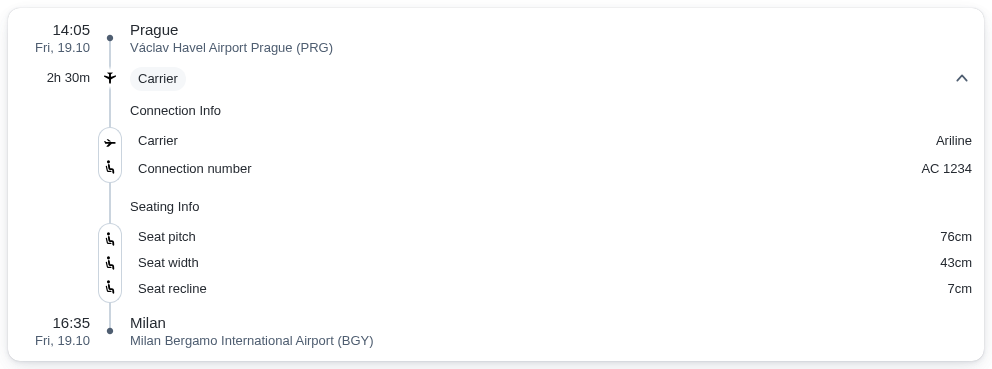Viewport: 992px width, 369px height.
Task: Click the seat icon beside Connection number
Action: tap(110, 168)
